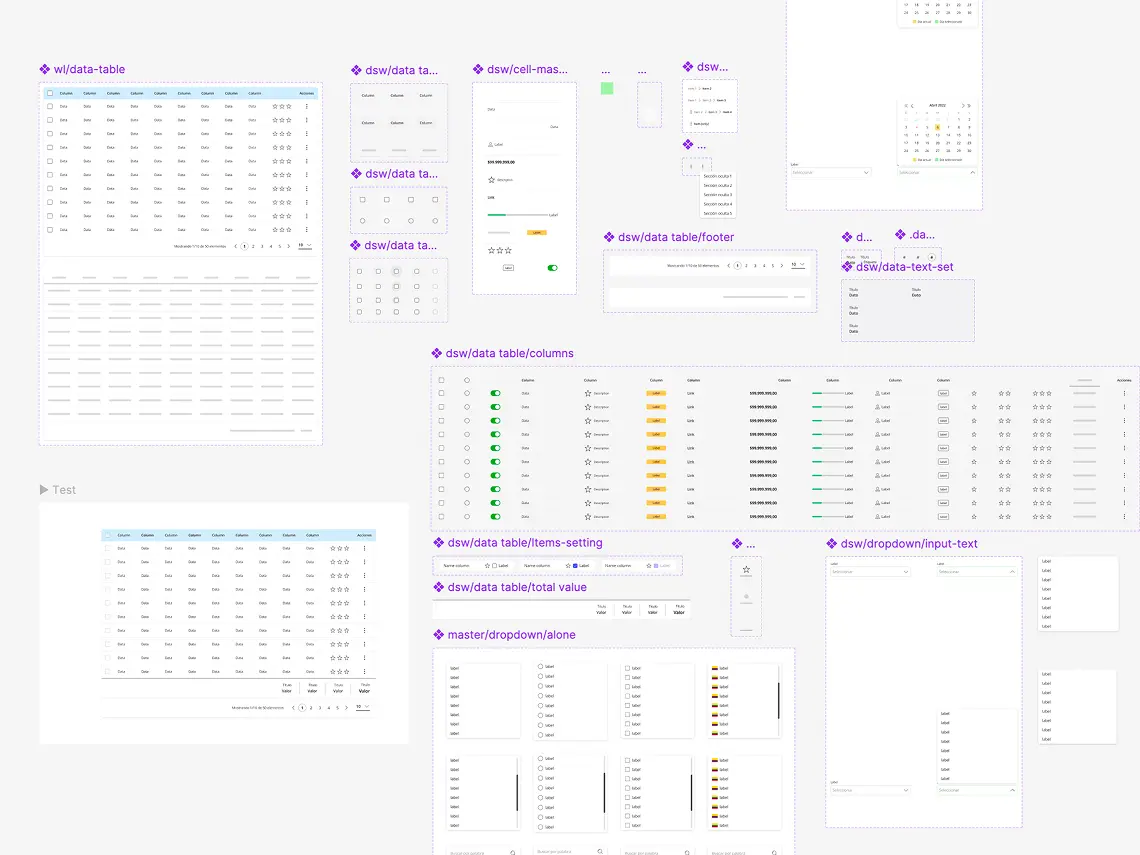Click the small green color swatch near cell-master
This screenshot has height=855, width=1140.
click(x=607, y=88)
